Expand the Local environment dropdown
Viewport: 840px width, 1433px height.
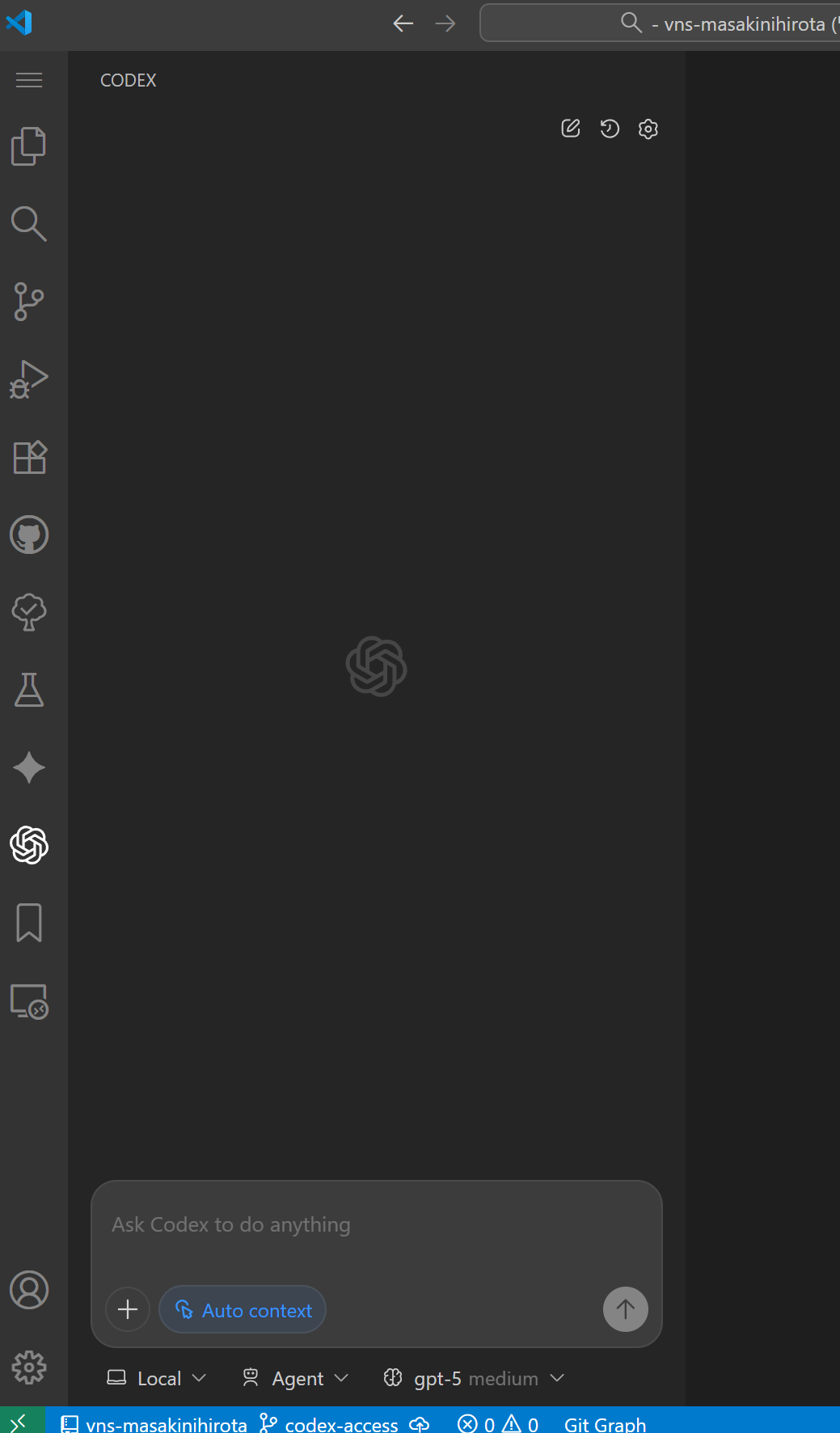click(x=157, y=1378)
